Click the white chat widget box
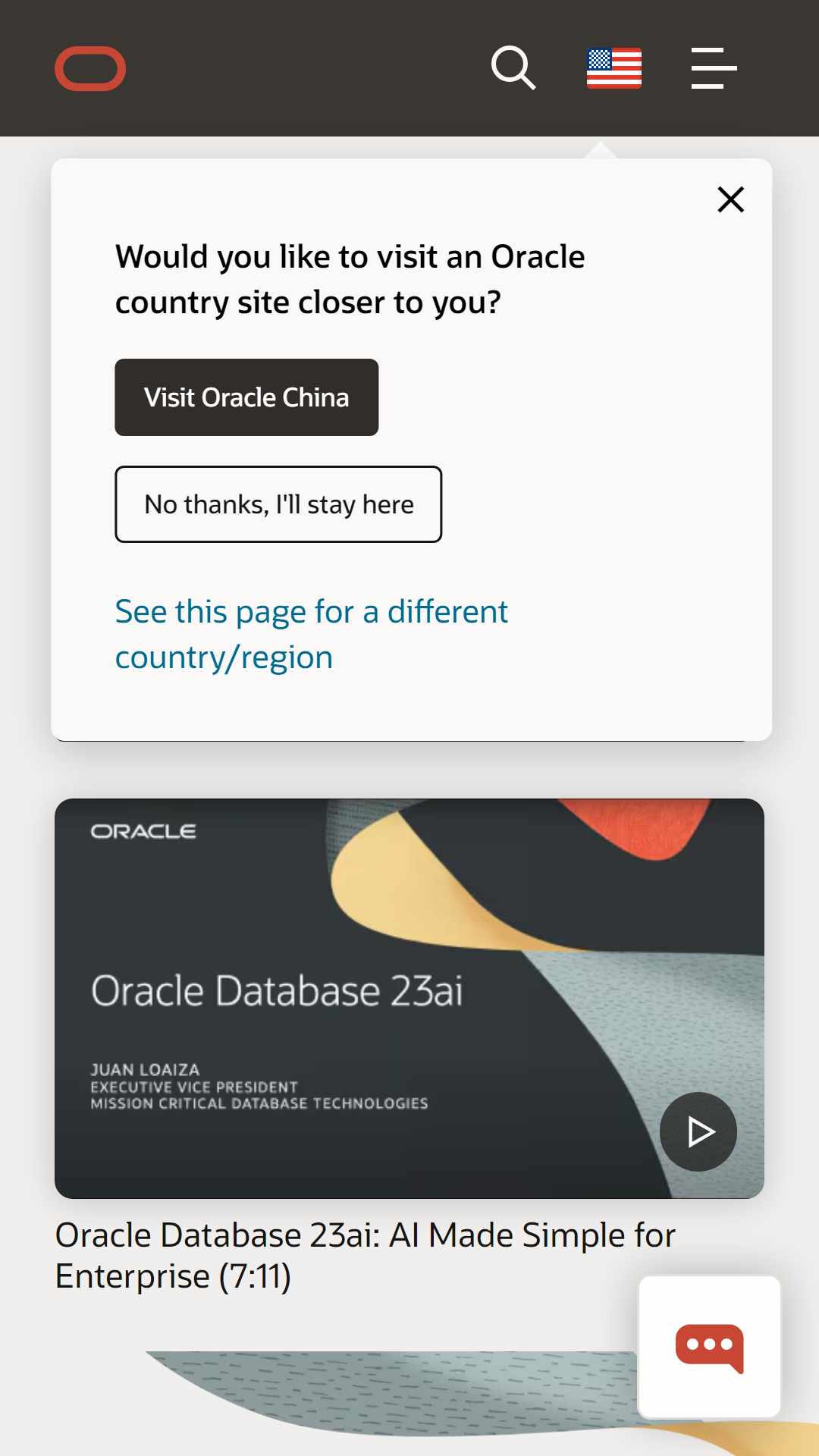The image size is (819, 1456). pyautogui.click(x=710, y=1347)
